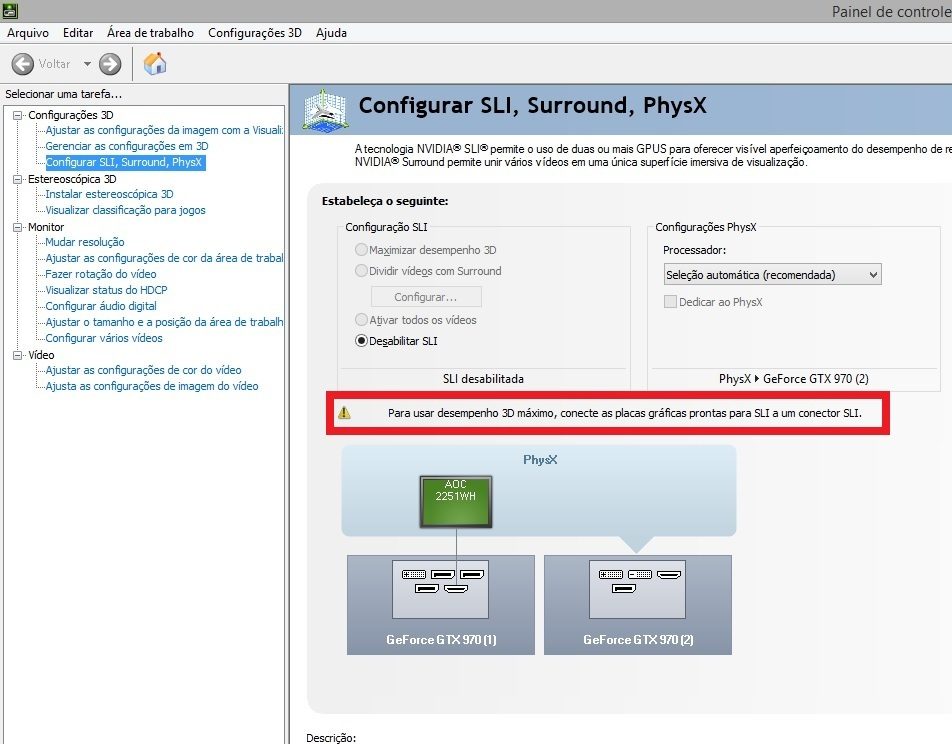This screenshot has height=744, width=952.
Task: Click the Selecionar uma tarefa... label
Action: tap(63, 94)
